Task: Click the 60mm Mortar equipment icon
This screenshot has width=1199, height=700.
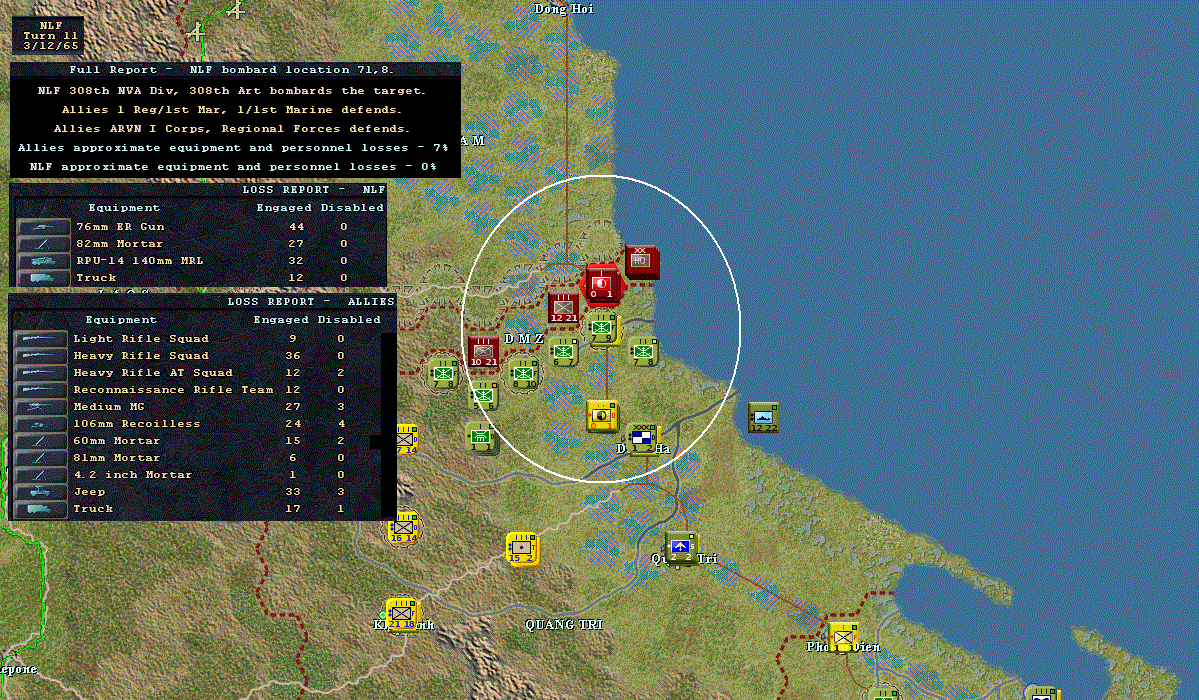Action: tap(41, 441)
